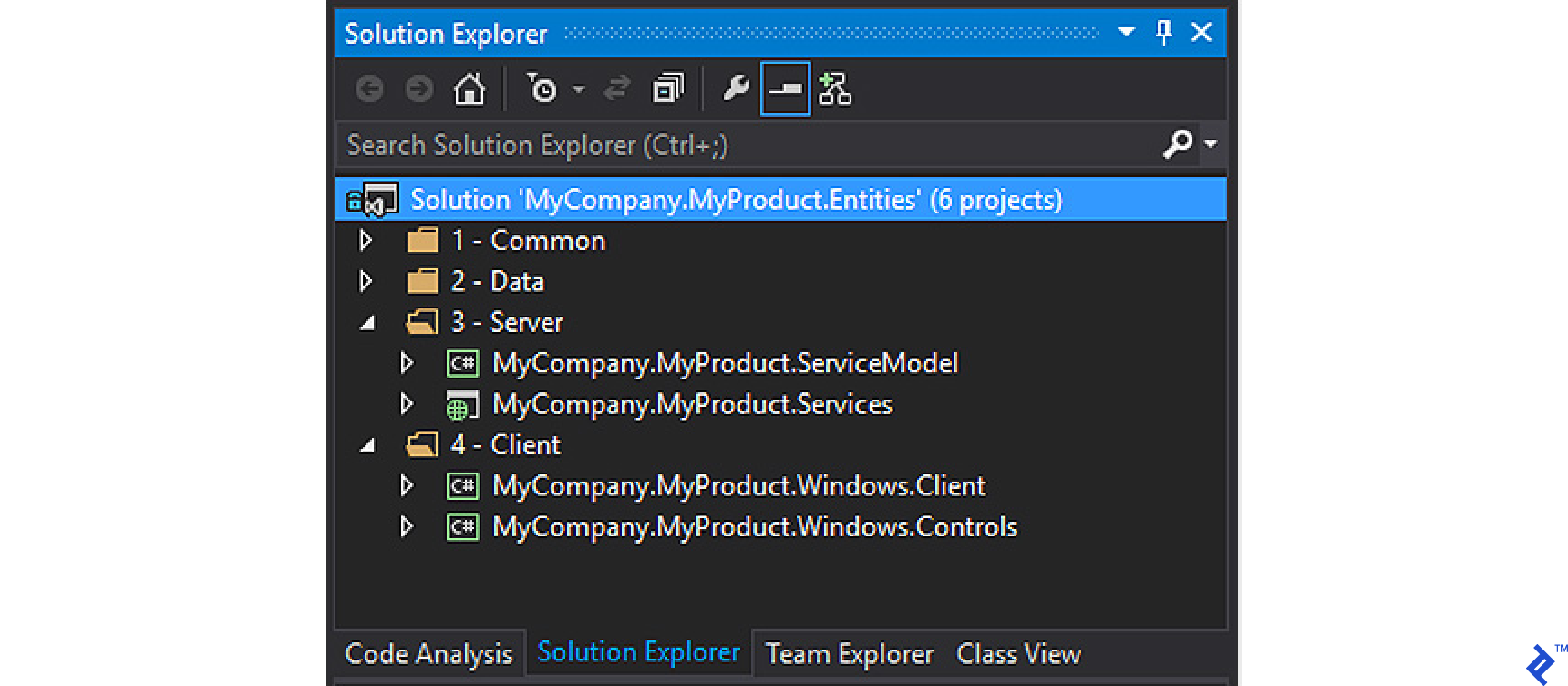Toggle Preview Selected Items button
1568x686 pixels.
click(785, 88)
